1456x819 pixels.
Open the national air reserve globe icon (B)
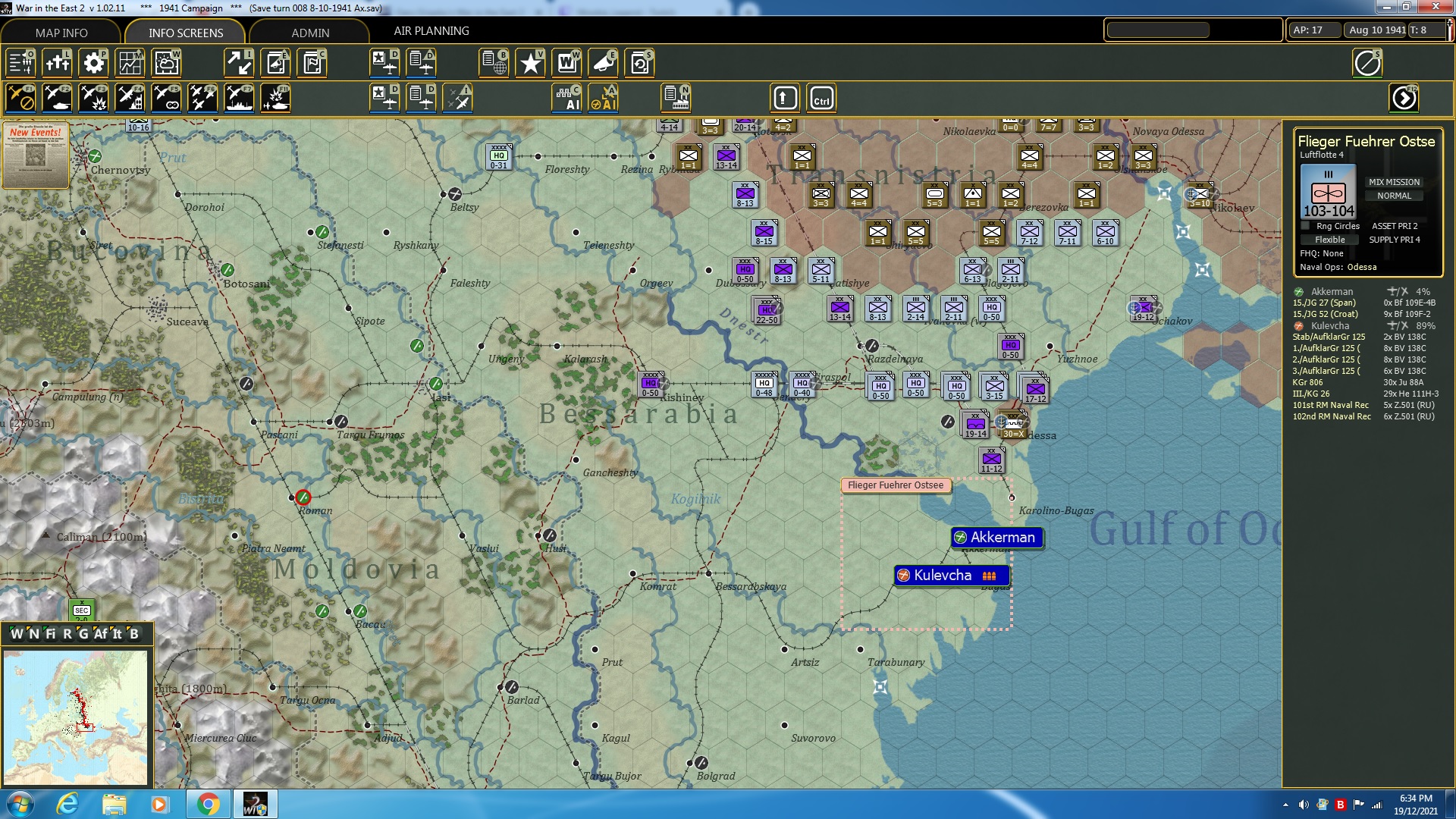pyautogui.click(x=494, y=63)
